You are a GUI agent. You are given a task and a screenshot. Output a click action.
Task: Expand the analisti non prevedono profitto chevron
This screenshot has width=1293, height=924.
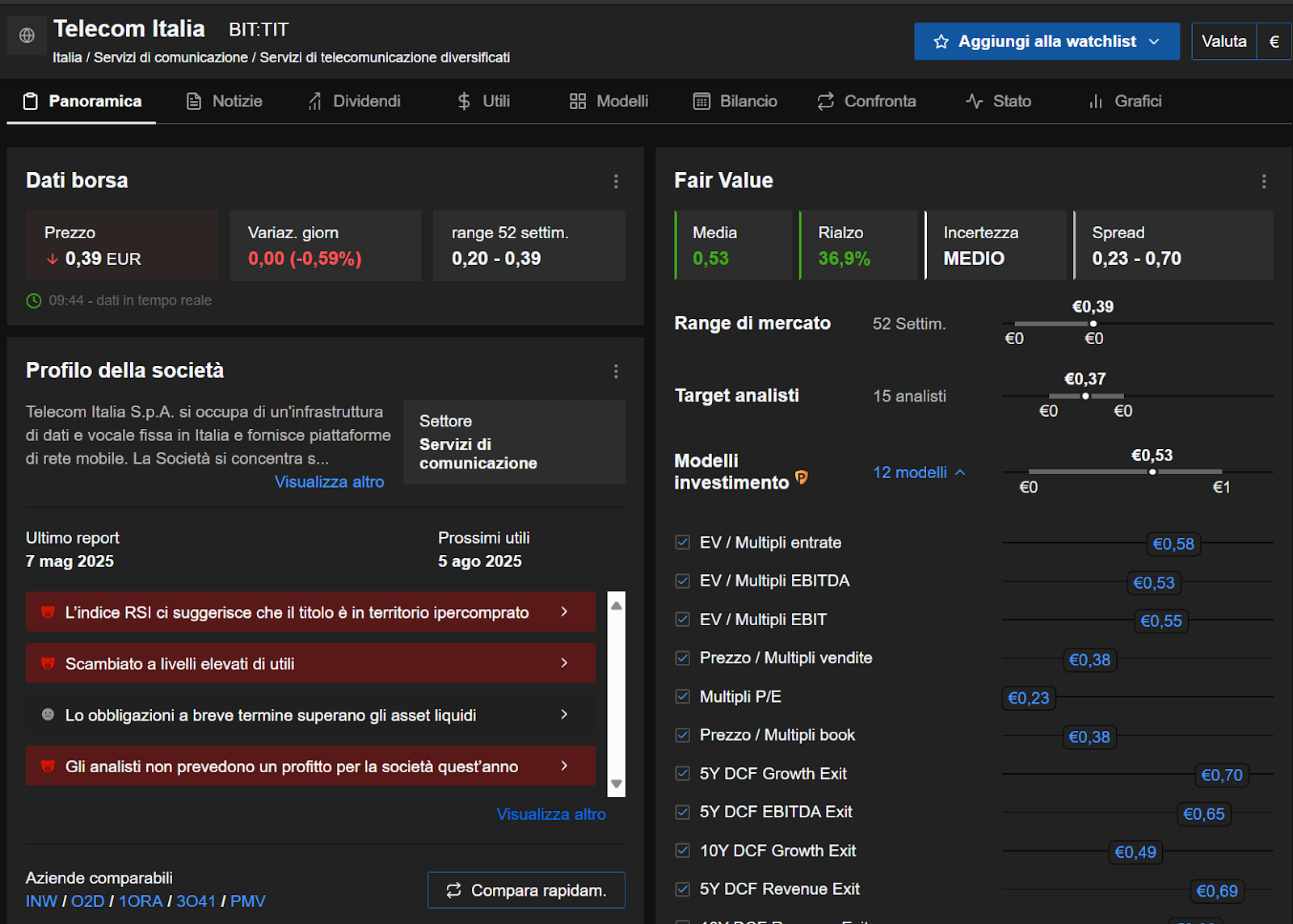(564, 766)
